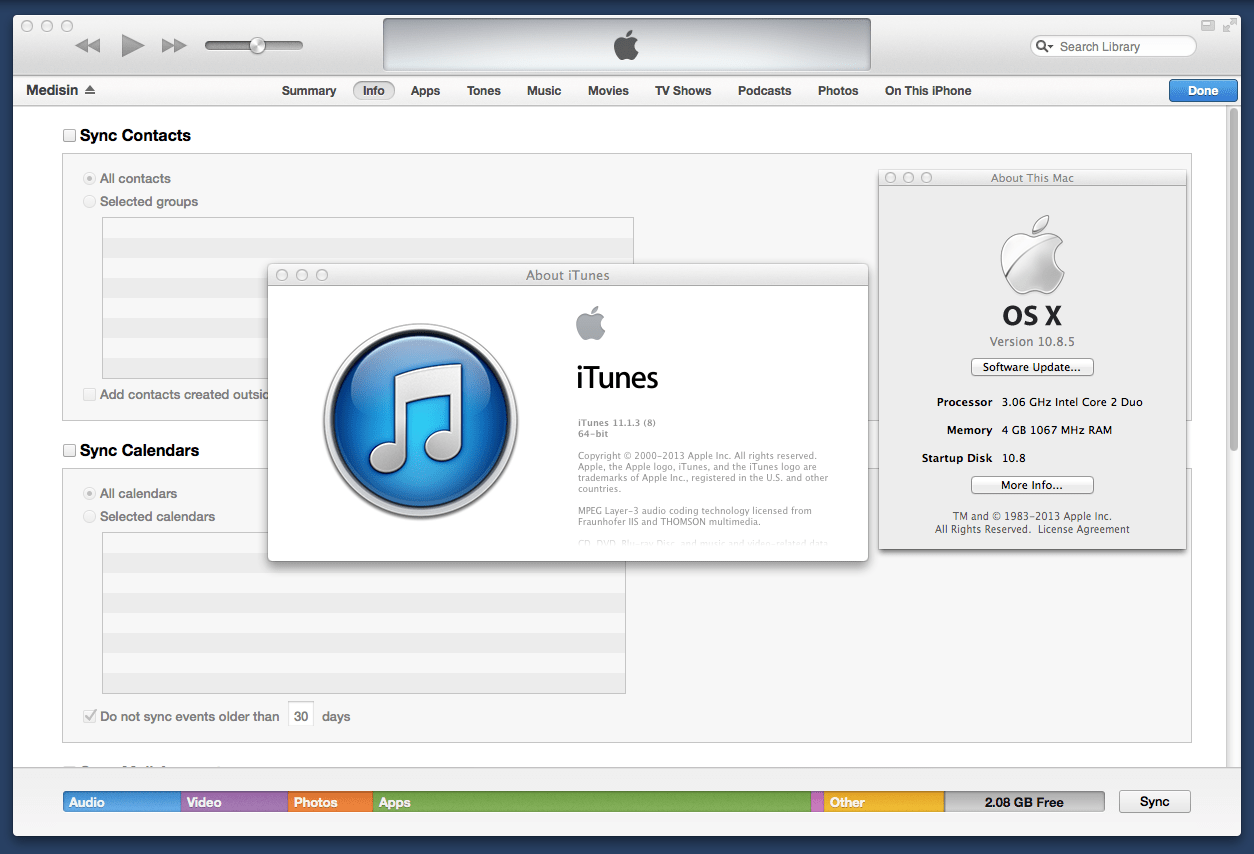Choose the Selected calendars radio button

[x=90, y=516]
